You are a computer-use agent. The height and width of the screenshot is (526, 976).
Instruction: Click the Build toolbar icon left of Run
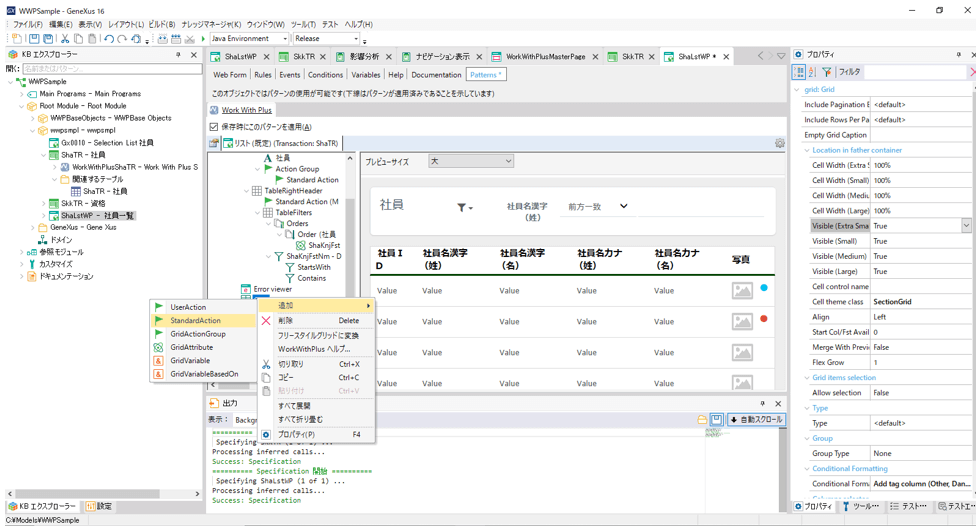click(162, 39)
